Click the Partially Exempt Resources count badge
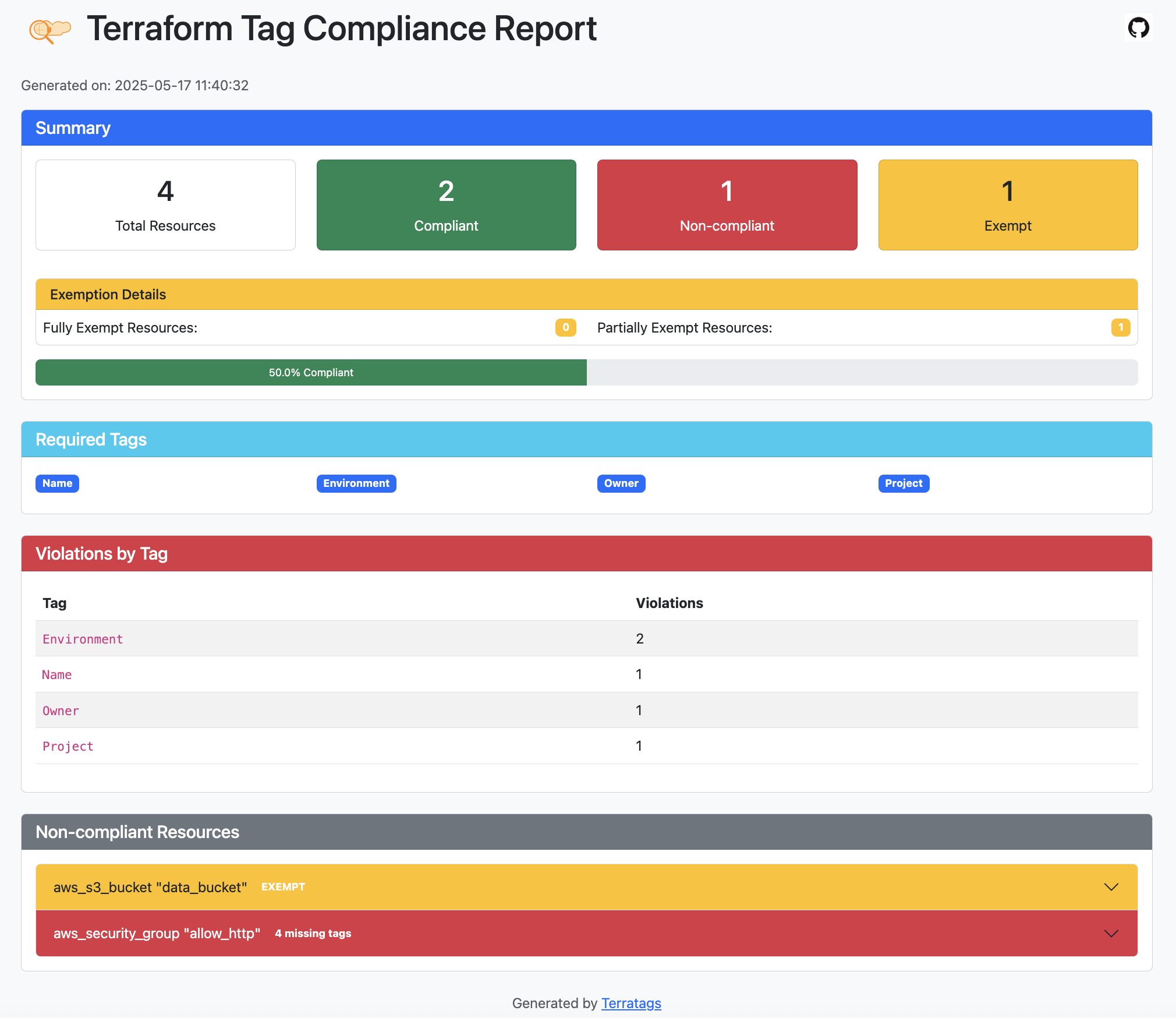The image size is (1176, 1018). 1120,328
